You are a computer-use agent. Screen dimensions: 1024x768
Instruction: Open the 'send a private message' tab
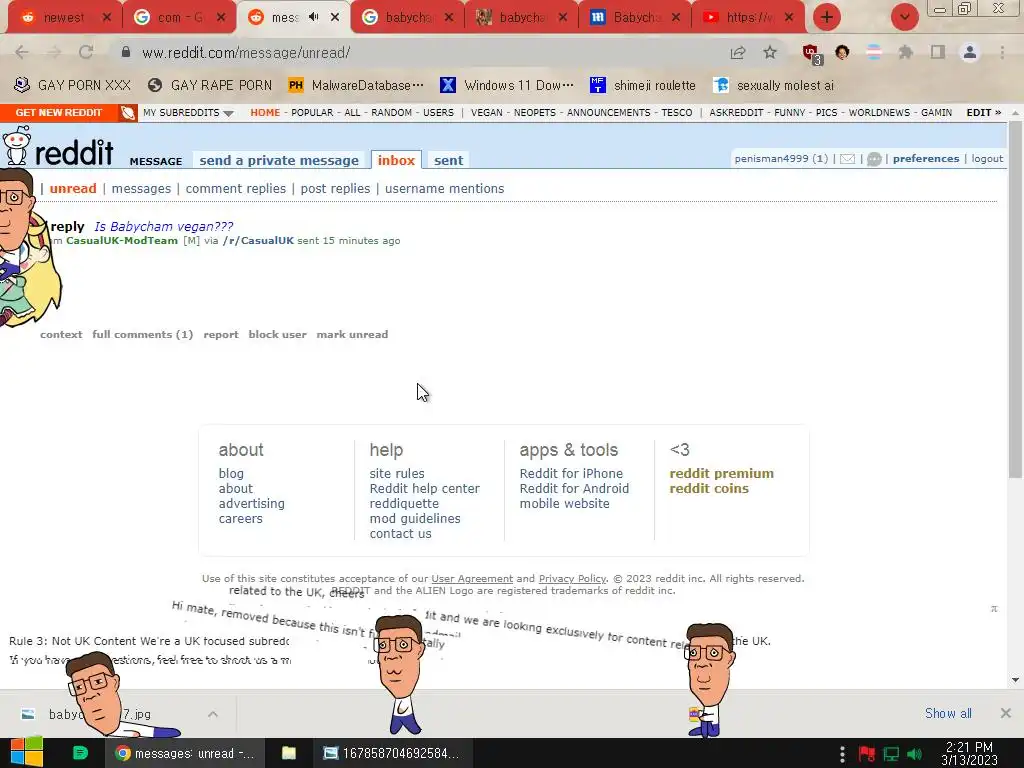pyautogui.click(x=279, y=160)
